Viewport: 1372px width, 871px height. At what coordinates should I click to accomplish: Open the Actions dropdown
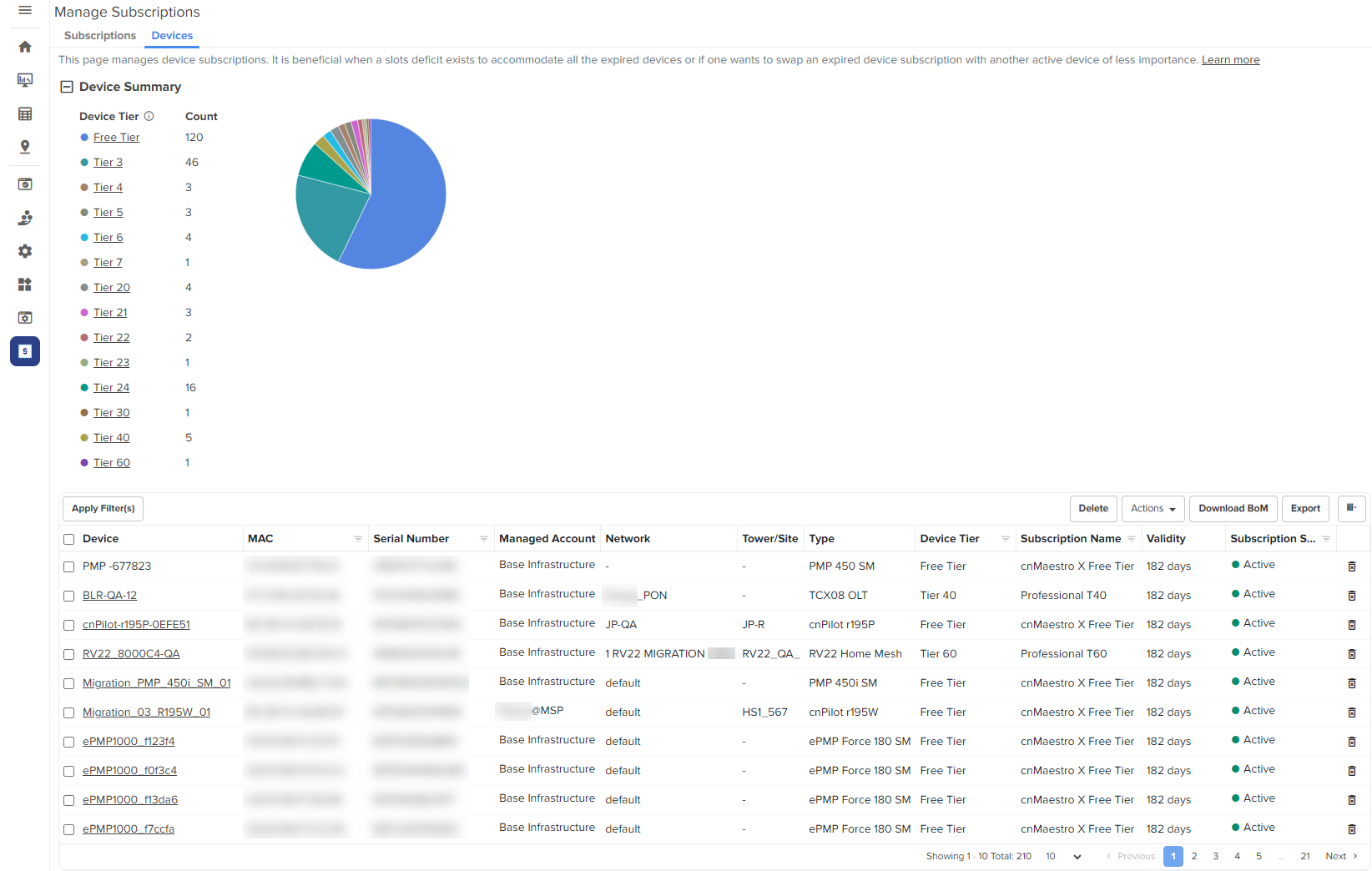(1153, 509)
